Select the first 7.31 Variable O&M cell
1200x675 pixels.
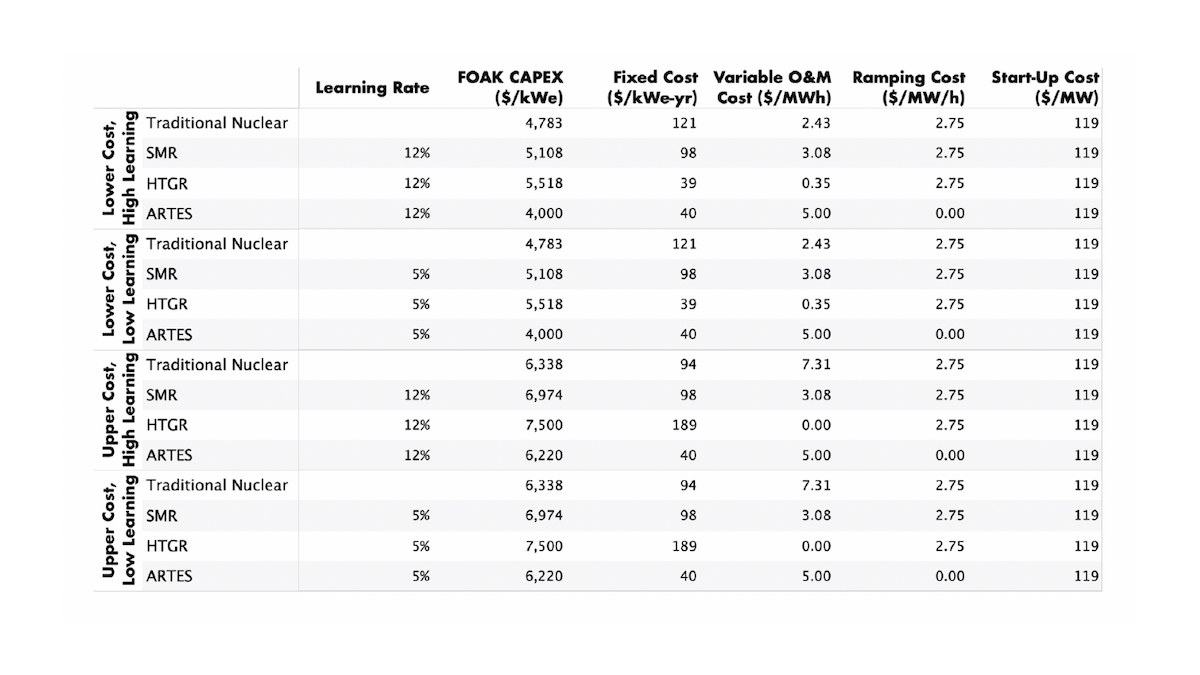click(x=816, y=365)
